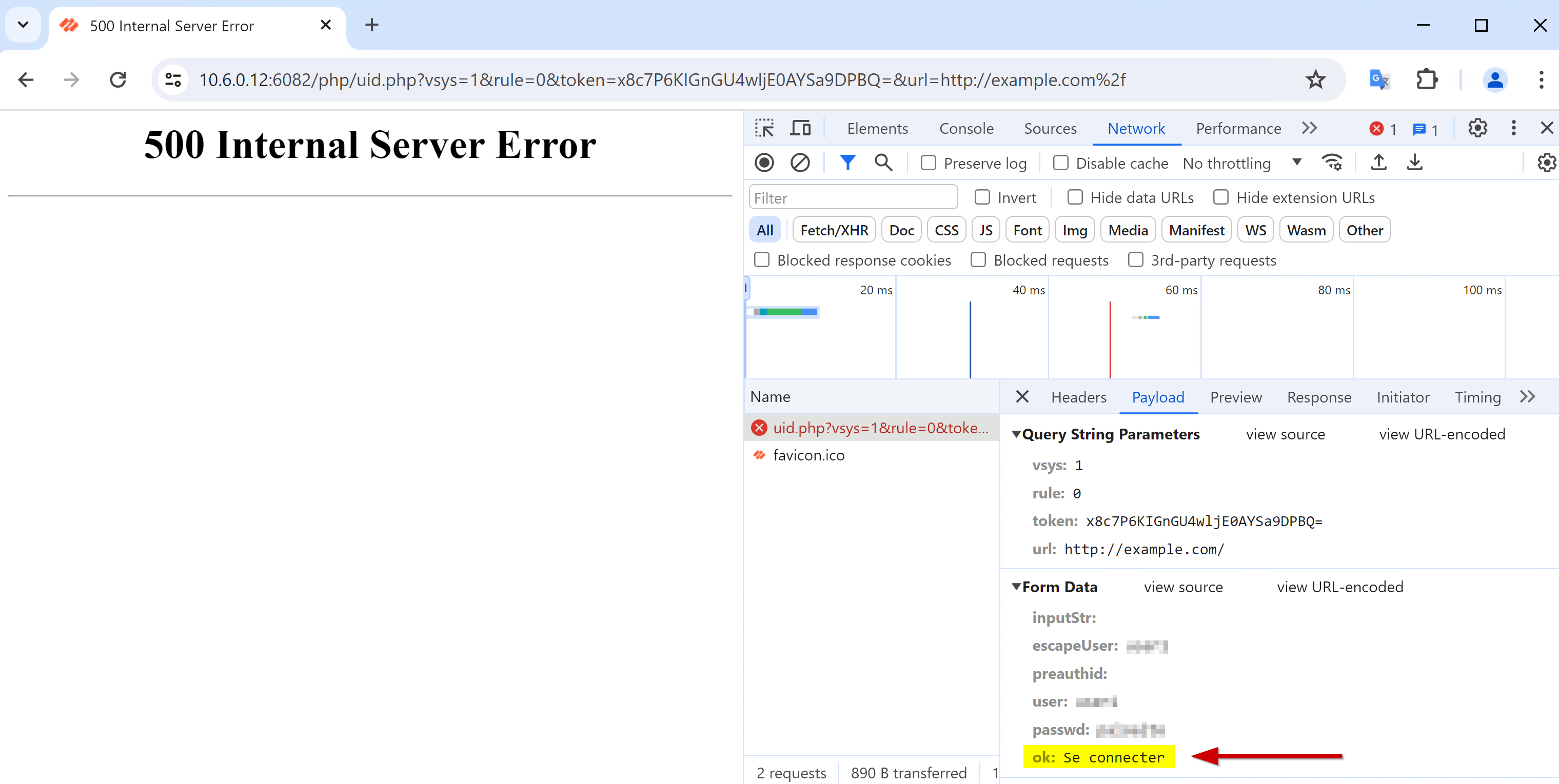Tick the Hide data URLs checkbox

point(1075,198)
